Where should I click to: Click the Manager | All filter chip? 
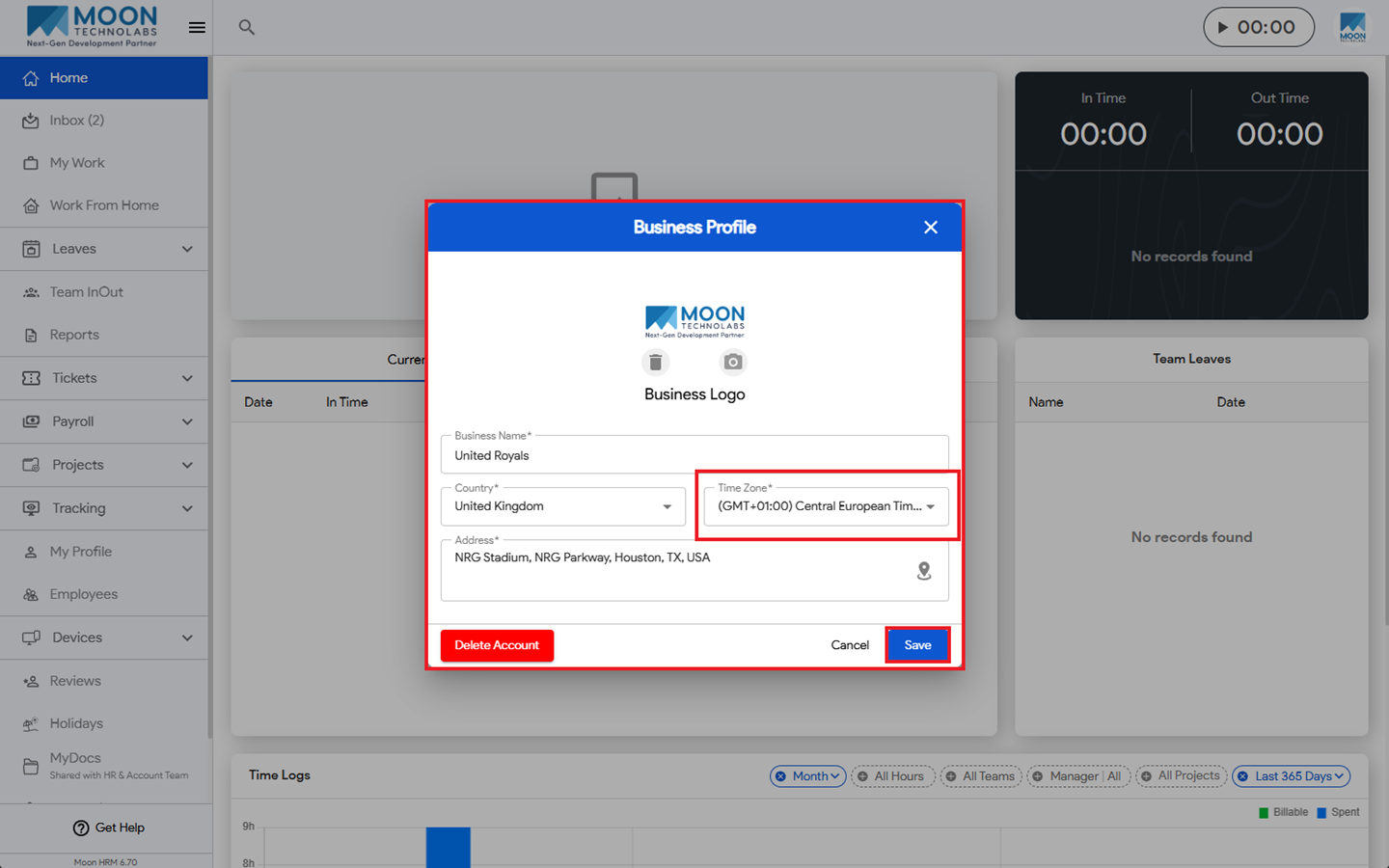point(1077,776)
